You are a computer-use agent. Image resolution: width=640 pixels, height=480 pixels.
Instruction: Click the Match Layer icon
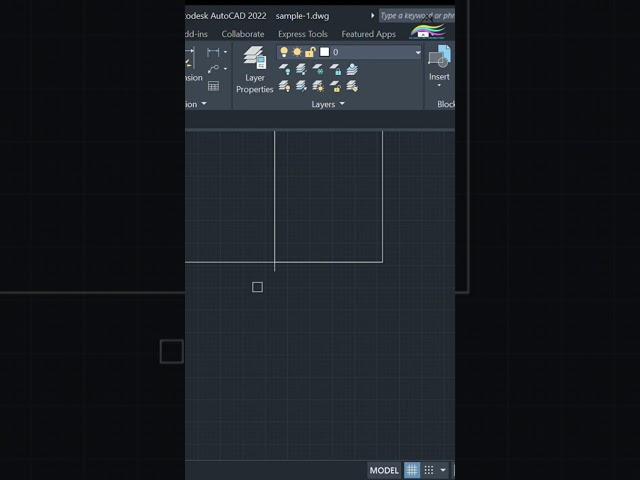[x=352, y=86]
